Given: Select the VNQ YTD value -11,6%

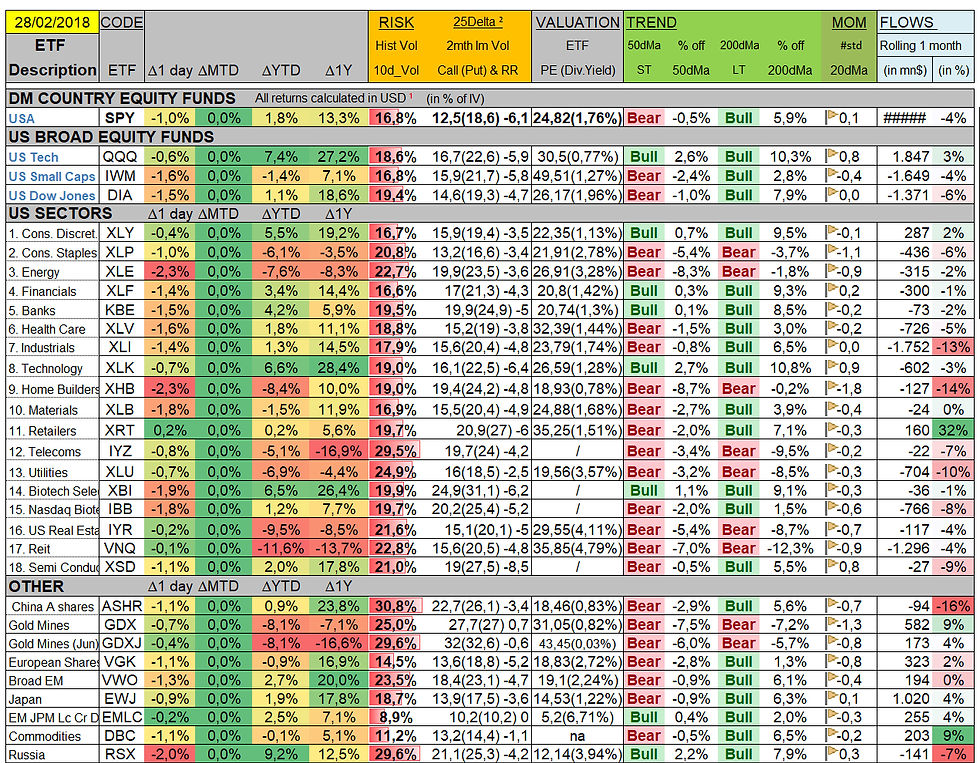Looking at the screenshot, I should point(281,548).
